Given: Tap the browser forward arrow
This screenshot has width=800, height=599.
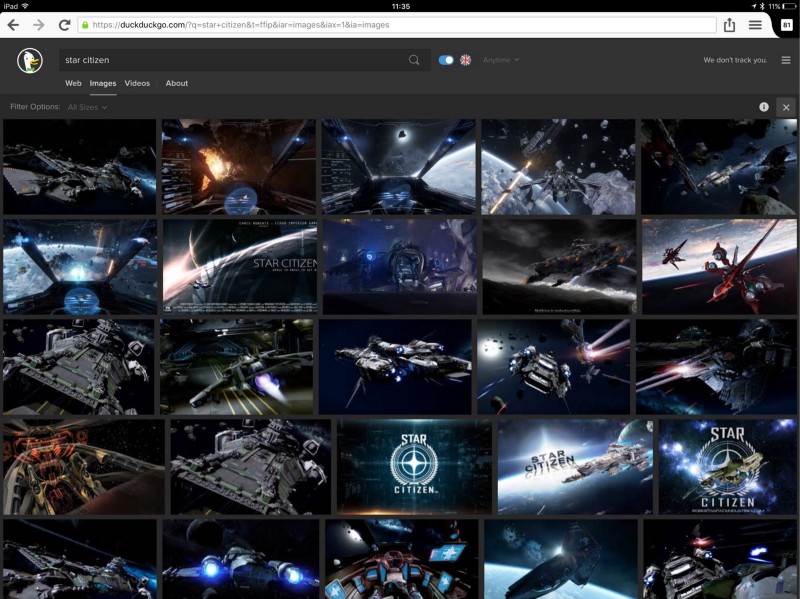Looking at the screenshot, I should pyautogui.click(x=39, y=24).
